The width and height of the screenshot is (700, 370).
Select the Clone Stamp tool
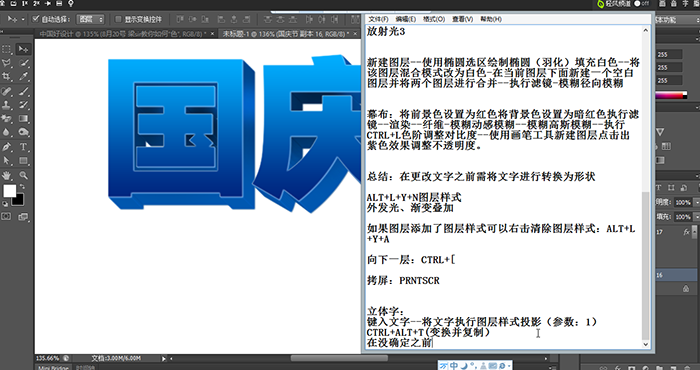(7, 105)
